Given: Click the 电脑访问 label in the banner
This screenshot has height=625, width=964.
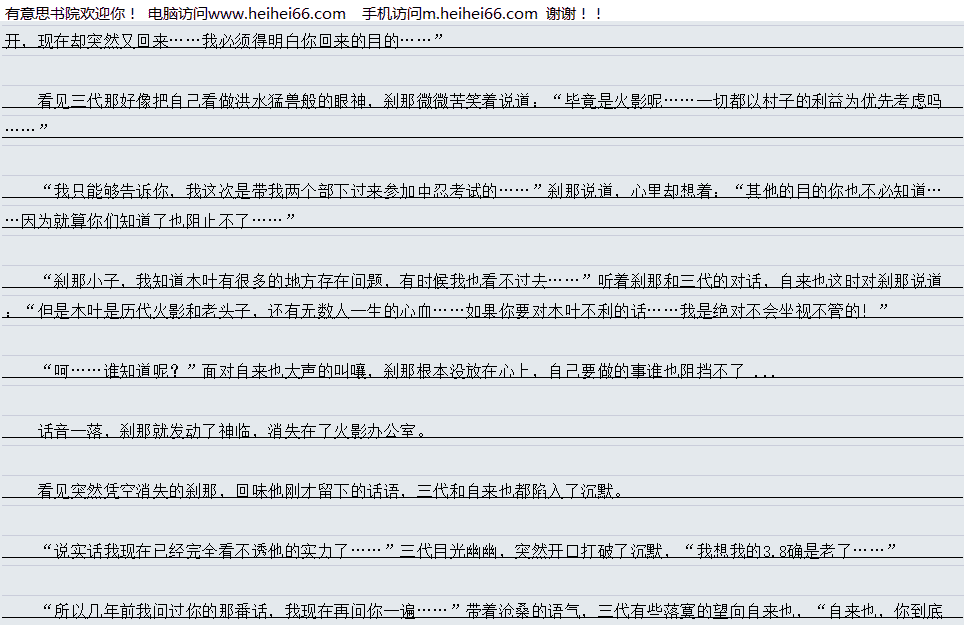Looking at the screenshot, I should [x=177, y=13].
